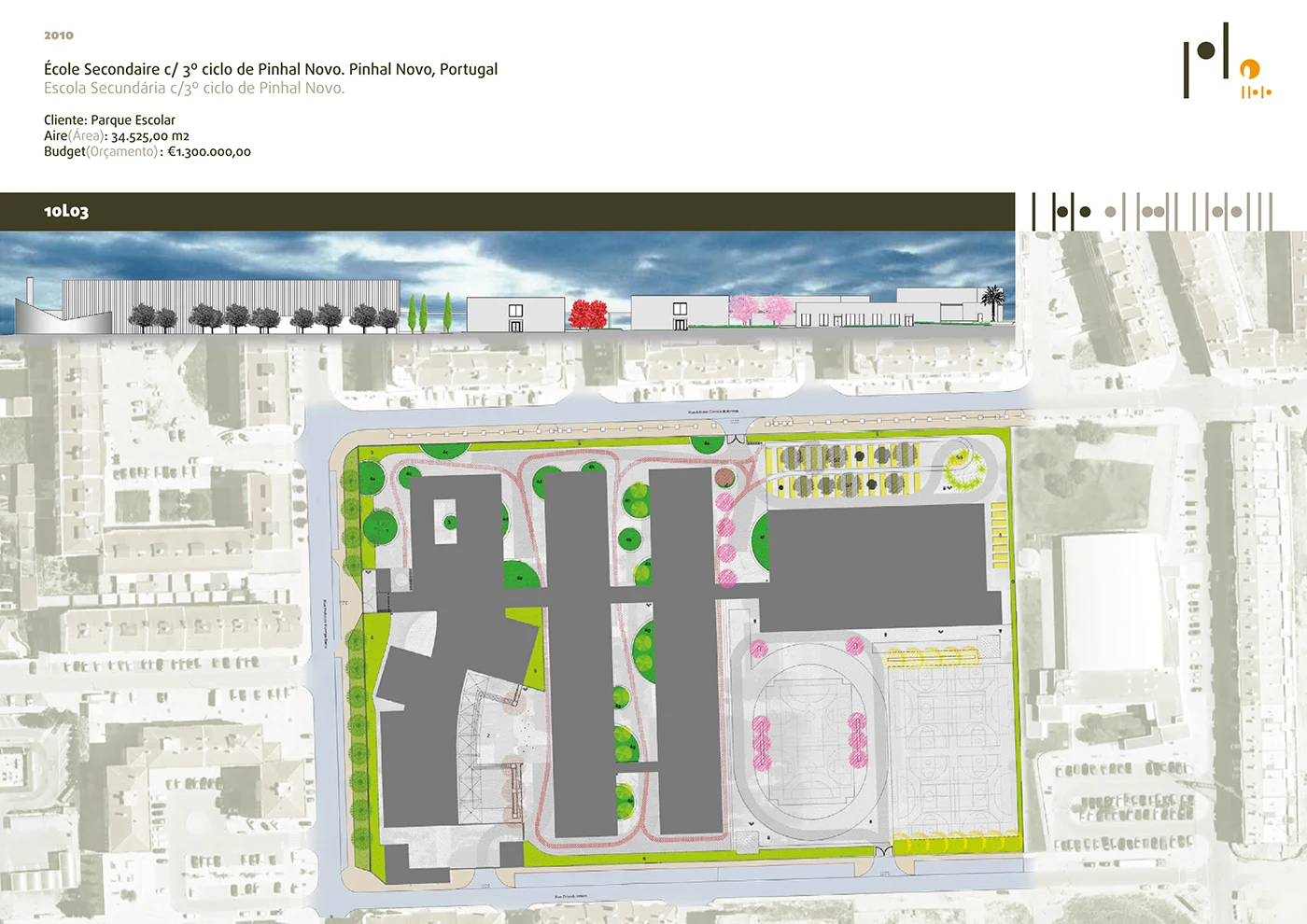This screenshot has height=924, width=1307.
Task: Click the "Cliente: Parque Escolar" line
Action: tap(109, 119)
